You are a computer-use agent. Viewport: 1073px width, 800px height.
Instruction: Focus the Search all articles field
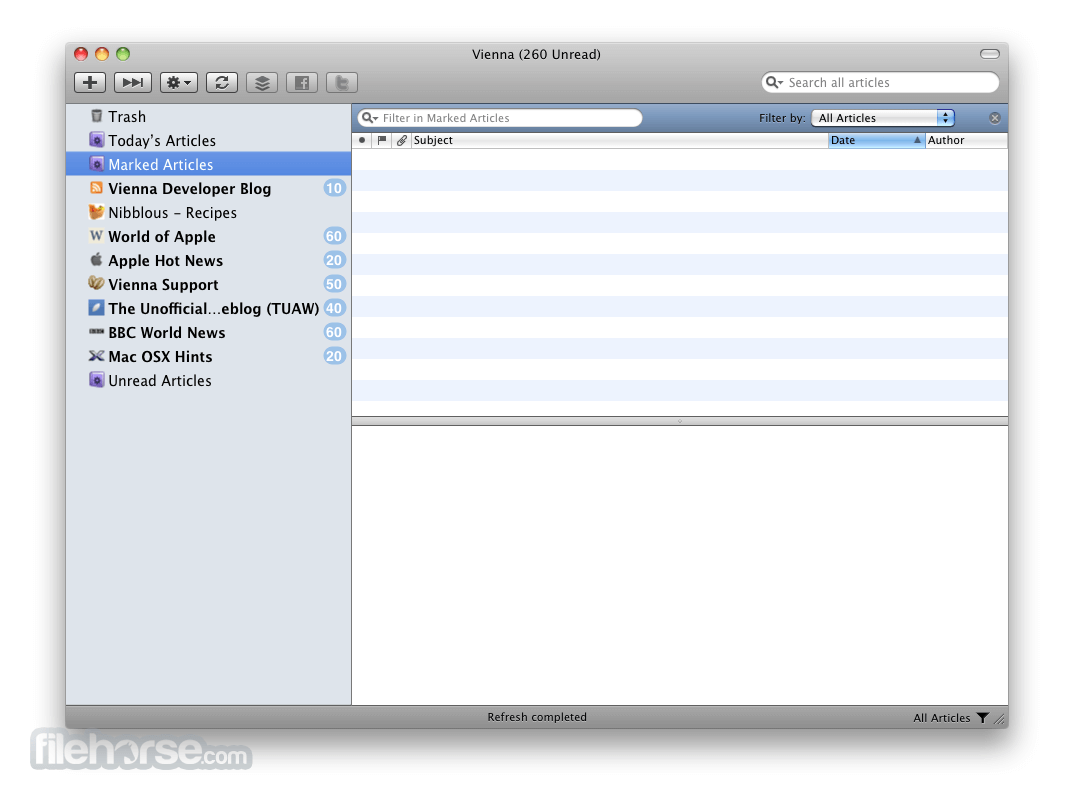(x=880, y=82)
